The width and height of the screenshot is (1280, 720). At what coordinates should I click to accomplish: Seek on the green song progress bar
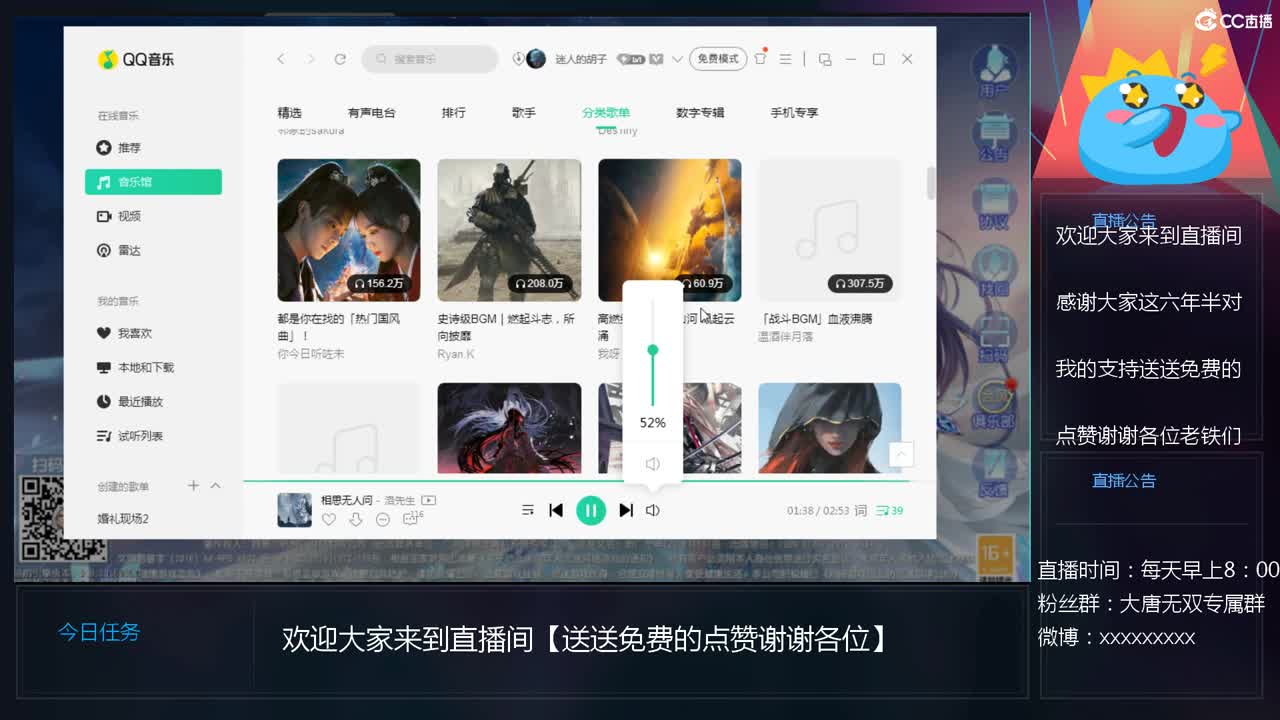(x=576, y=481)
